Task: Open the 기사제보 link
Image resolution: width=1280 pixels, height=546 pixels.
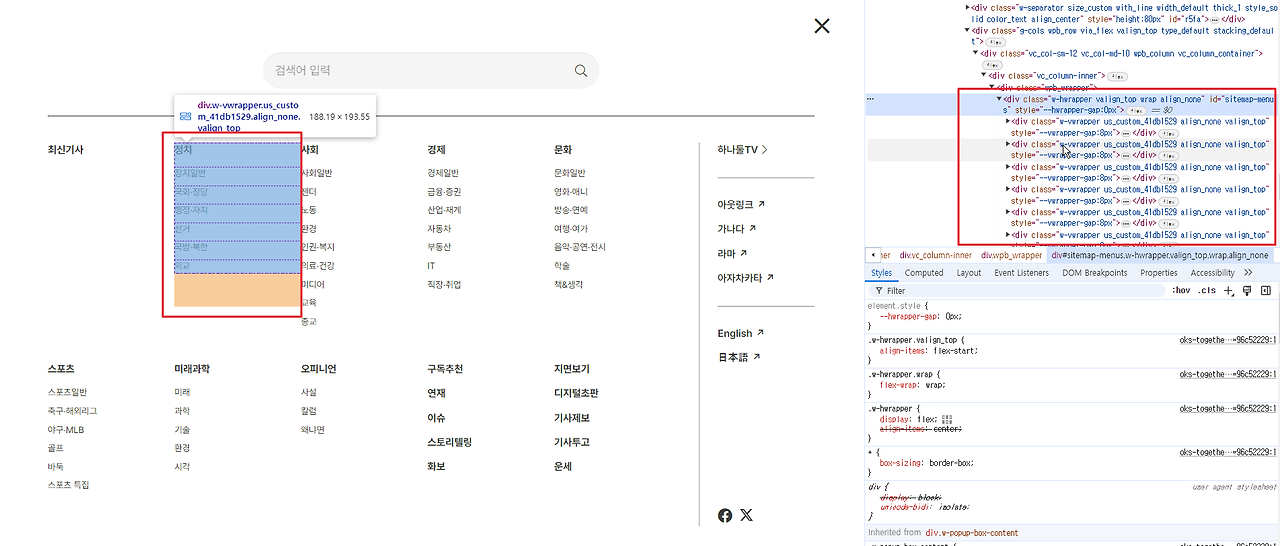Action: (572, 418)
